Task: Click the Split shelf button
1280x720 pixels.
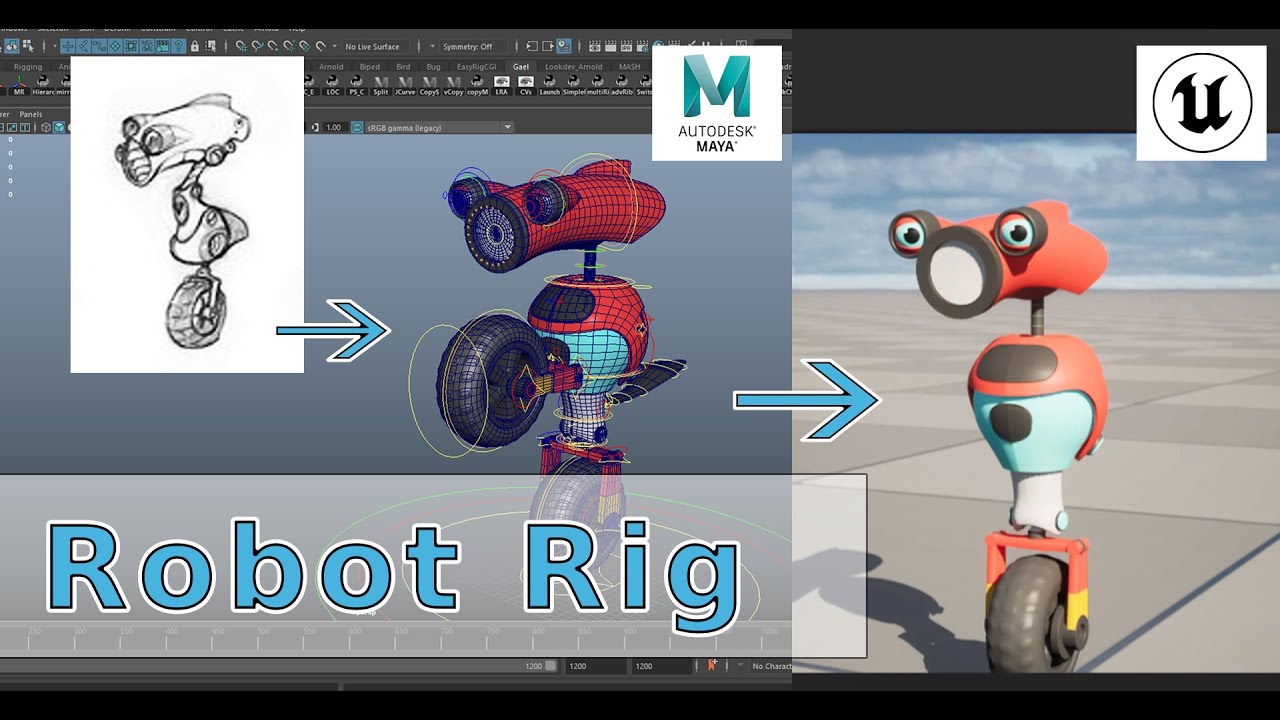Action: [x=381, y=85]
